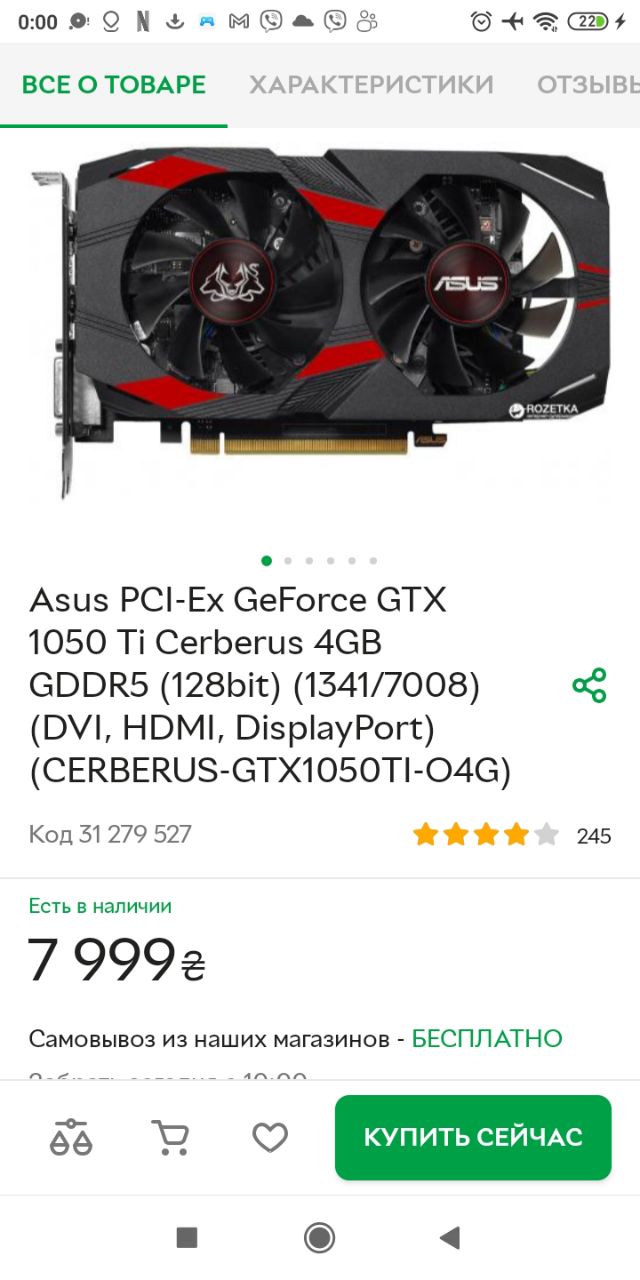Image resolution: width=640 pixels, height=1280 pixels.
Task: Tap Android recent apps square button
Action: click(x=187, y=1238)
